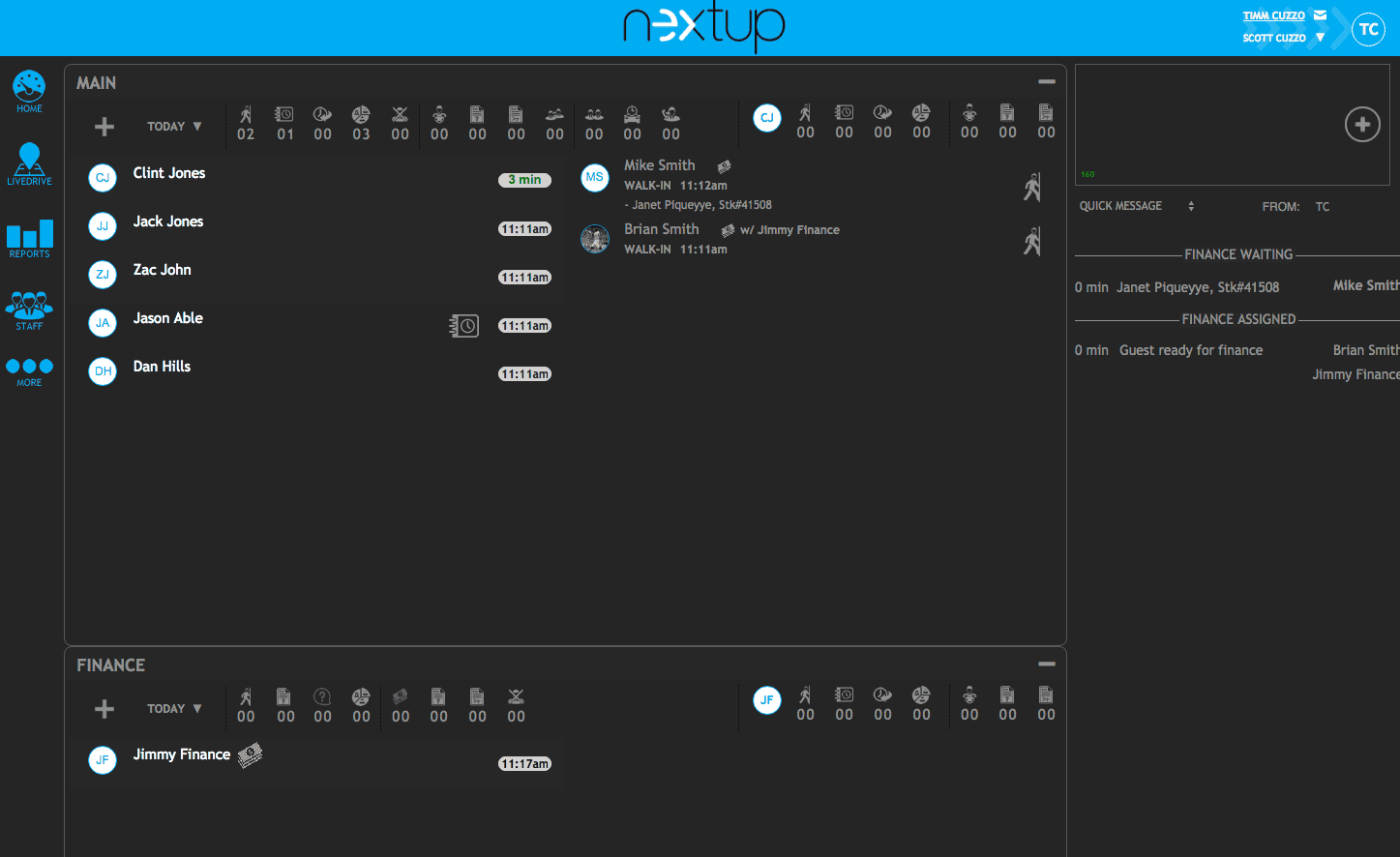Click the MS avatar for Mike Smith
1400x857 pixels.
click(594, 177)
